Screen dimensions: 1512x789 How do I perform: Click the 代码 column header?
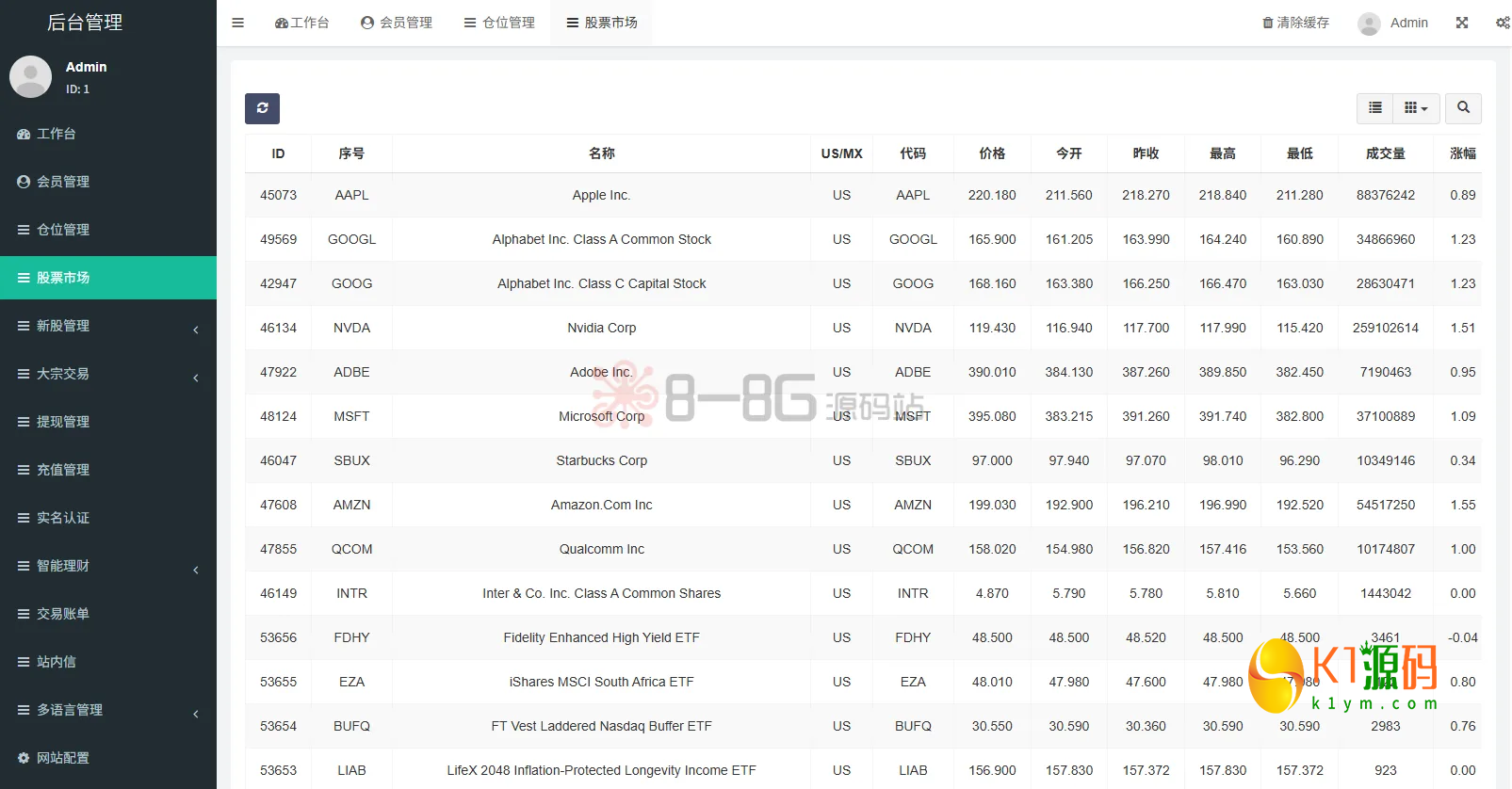[913, 153]
